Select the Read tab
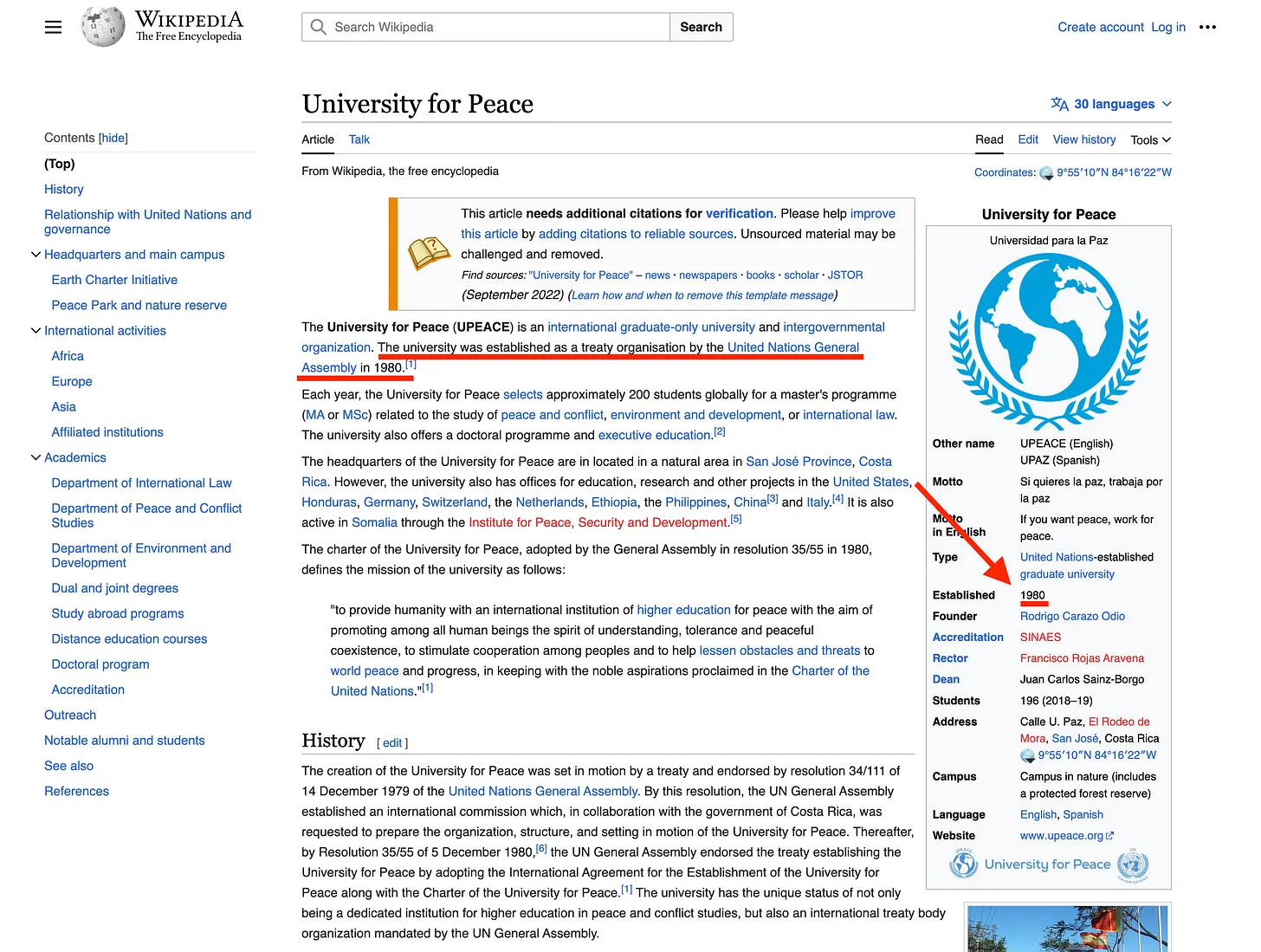The height and width of the screenshot is (952, 1261). coord(989,139)
